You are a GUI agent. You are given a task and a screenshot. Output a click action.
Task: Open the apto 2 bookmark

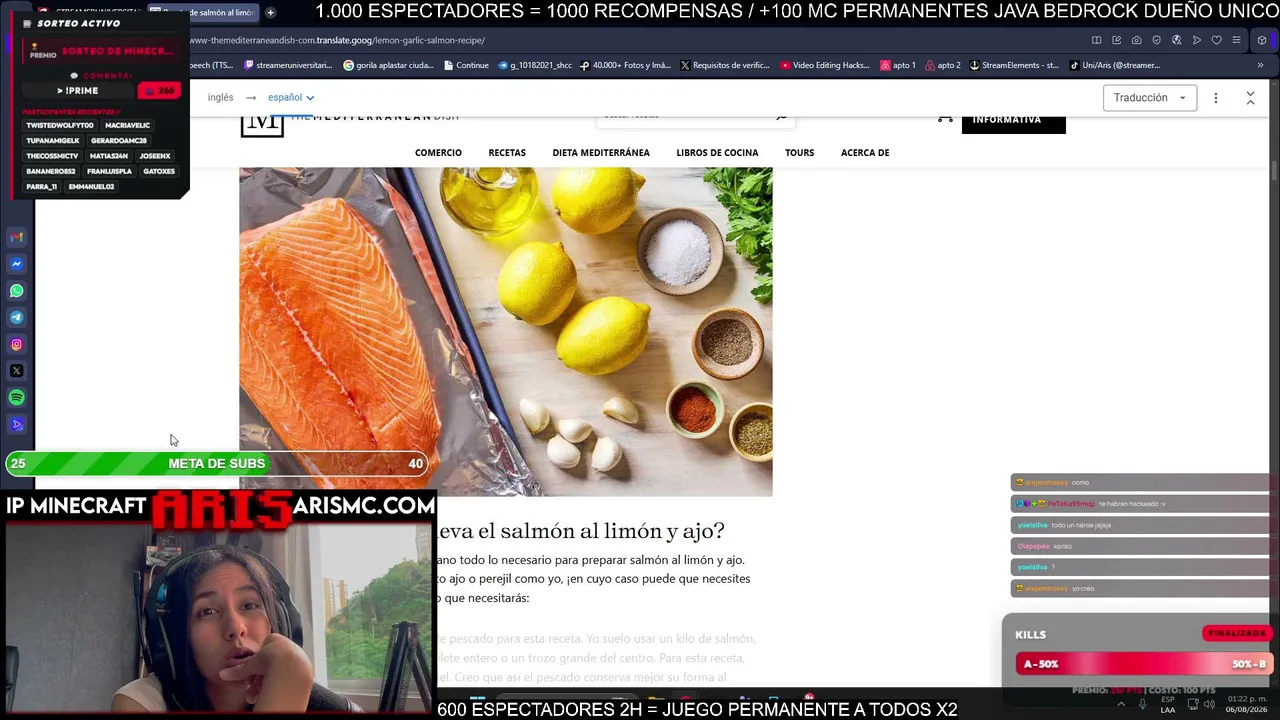click(x=943, y=65)
